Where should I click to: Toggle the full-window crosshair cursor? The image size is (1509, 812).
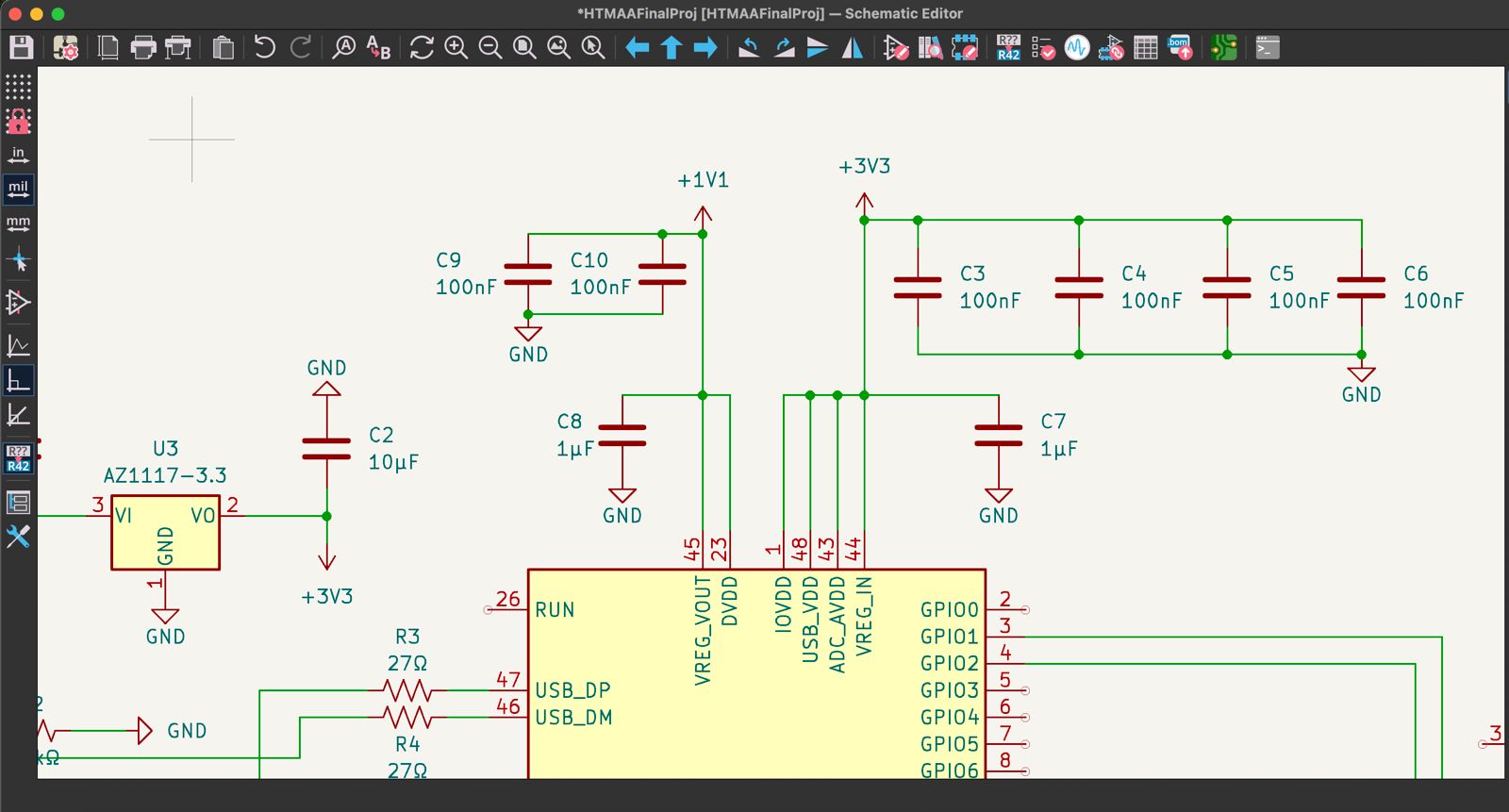pos(18,261)
